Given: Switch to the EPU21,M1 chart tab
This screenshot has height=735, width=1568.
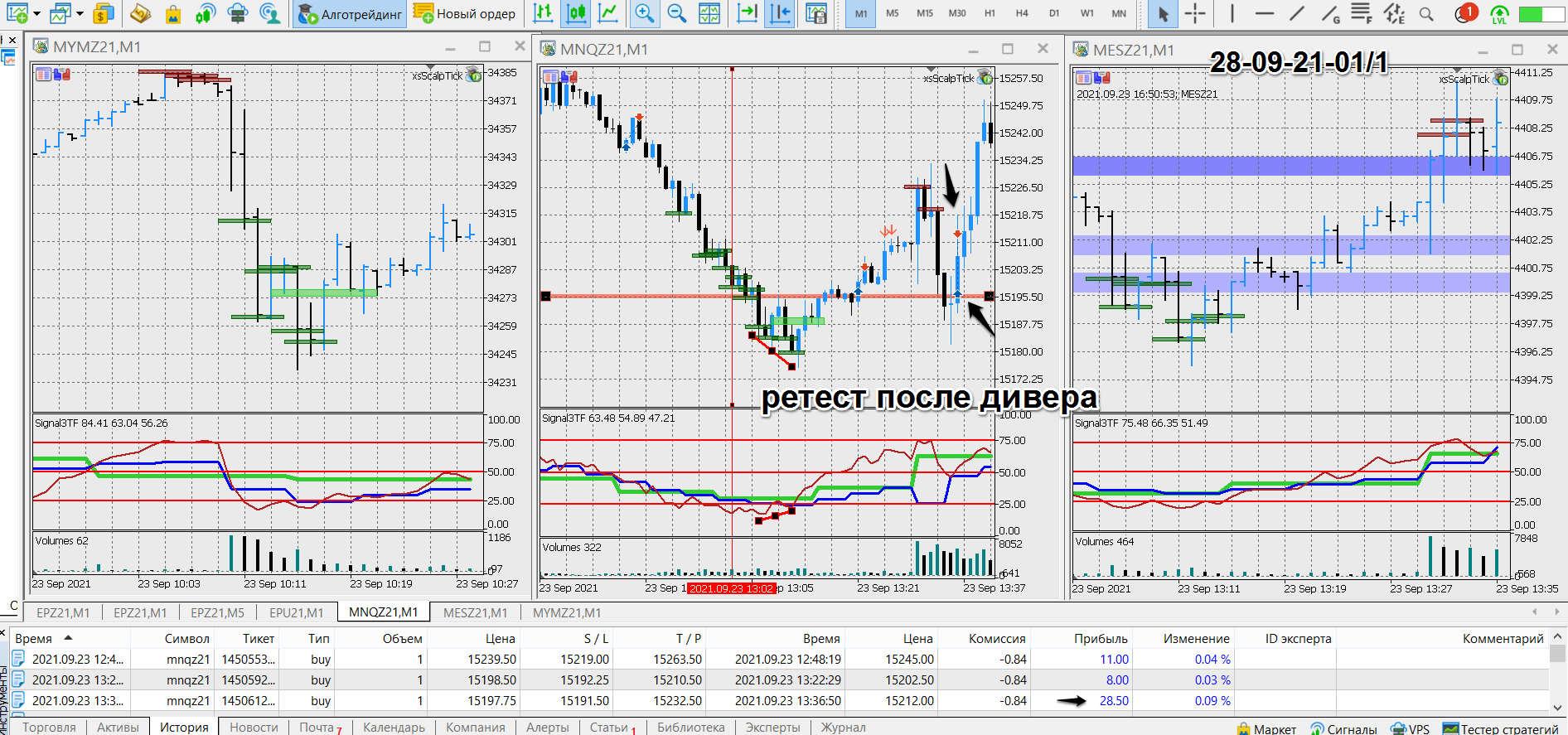Looking at the screenshot, I should tap(296, 612).
